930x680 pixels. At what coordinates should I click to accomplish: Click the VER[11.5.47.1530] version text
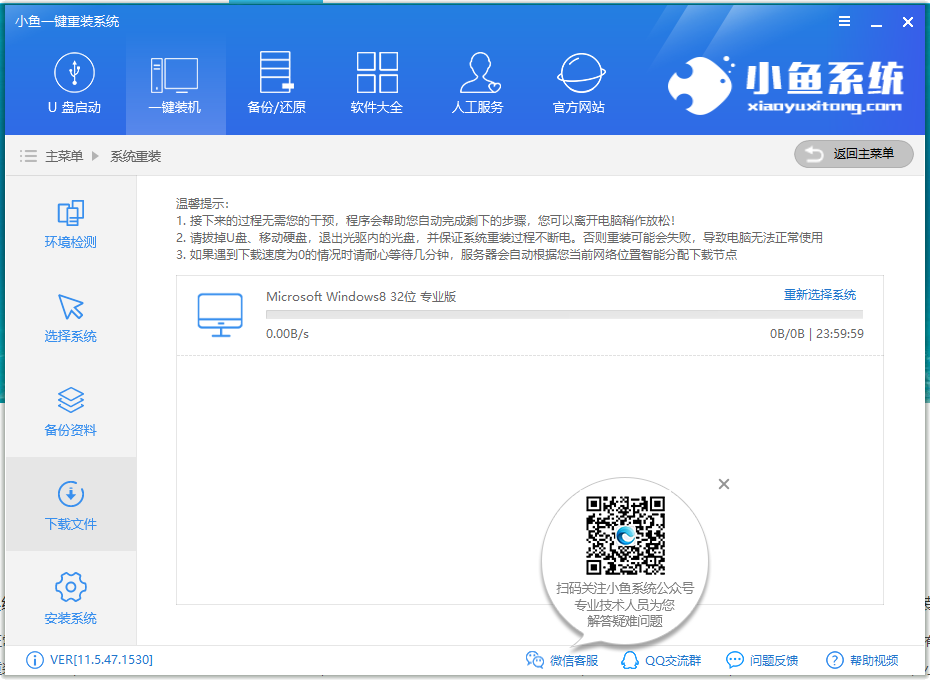(101, 660)
